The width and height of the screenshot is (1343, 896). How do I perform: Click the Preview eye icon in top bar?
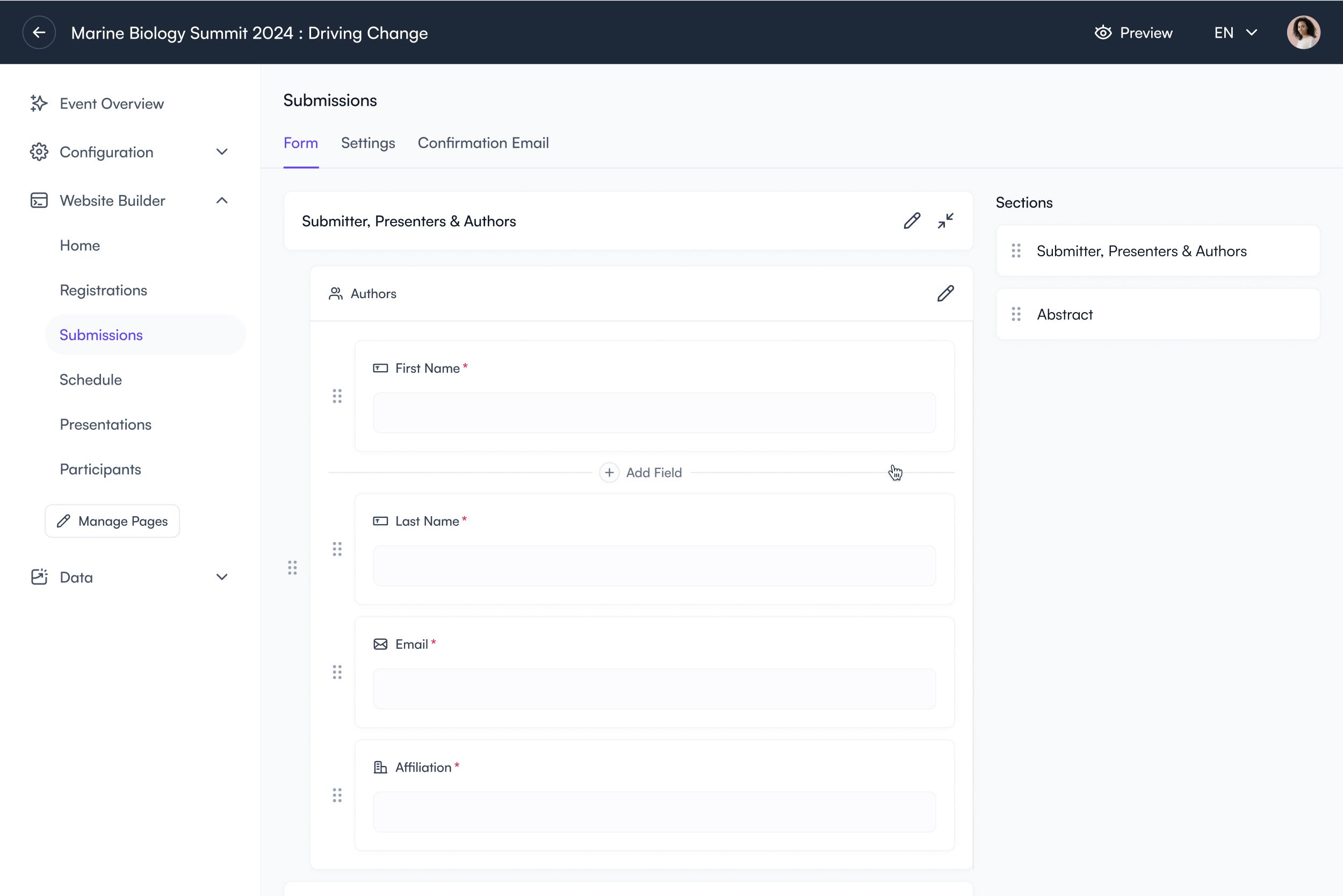1102,32
